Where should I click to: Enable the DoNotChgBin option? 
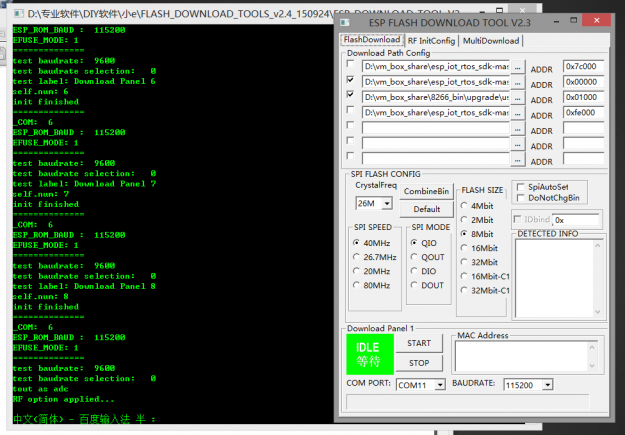click(520, 198)
